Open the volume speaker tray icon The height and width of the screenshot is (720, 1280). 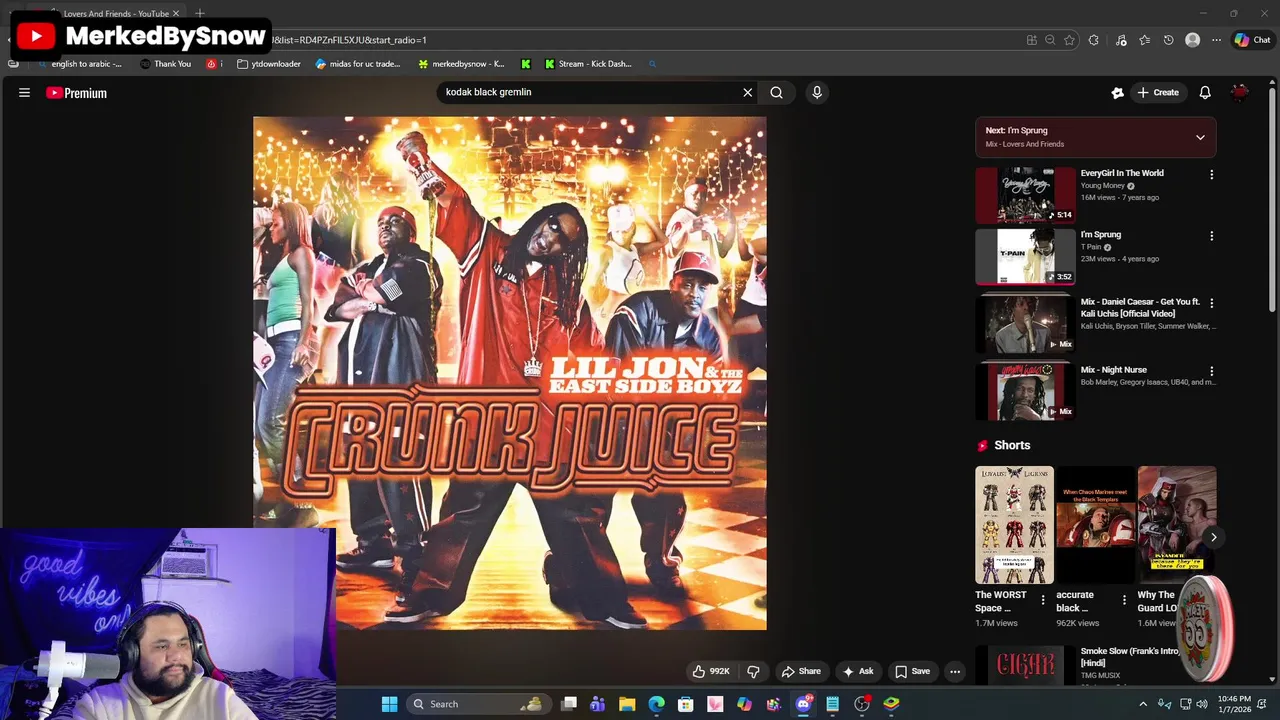pyautogui.click(x=1202, y=704)
